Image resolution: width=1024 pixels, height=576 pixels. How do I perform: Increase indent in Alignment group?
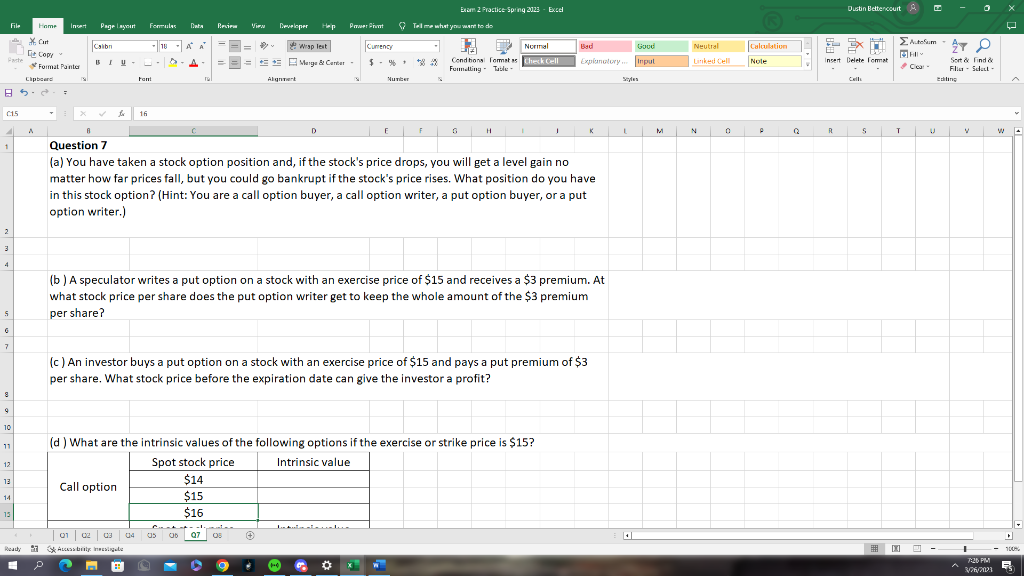(x=277, y=63)
